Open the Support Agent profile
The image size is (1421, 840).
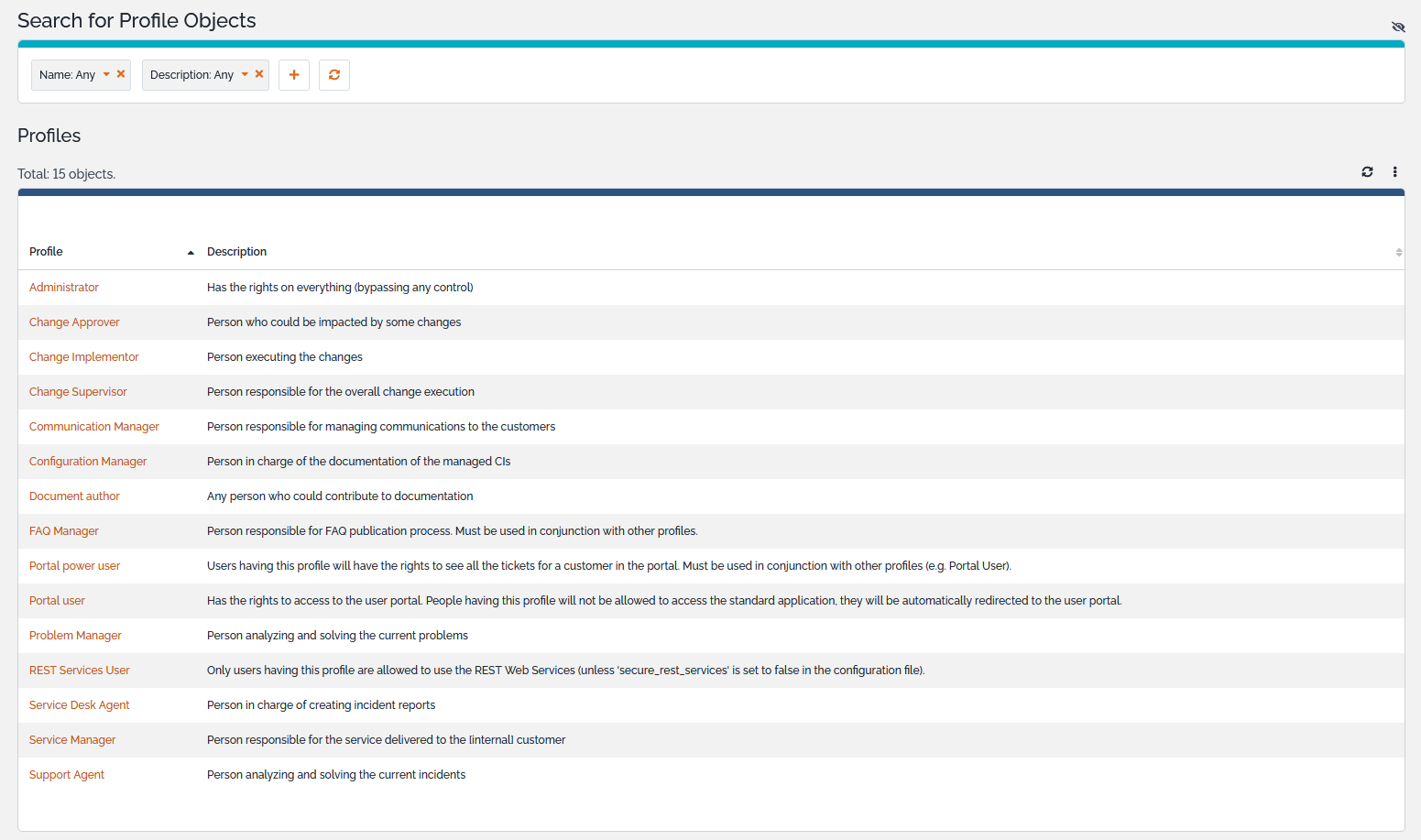pos(67,775)
